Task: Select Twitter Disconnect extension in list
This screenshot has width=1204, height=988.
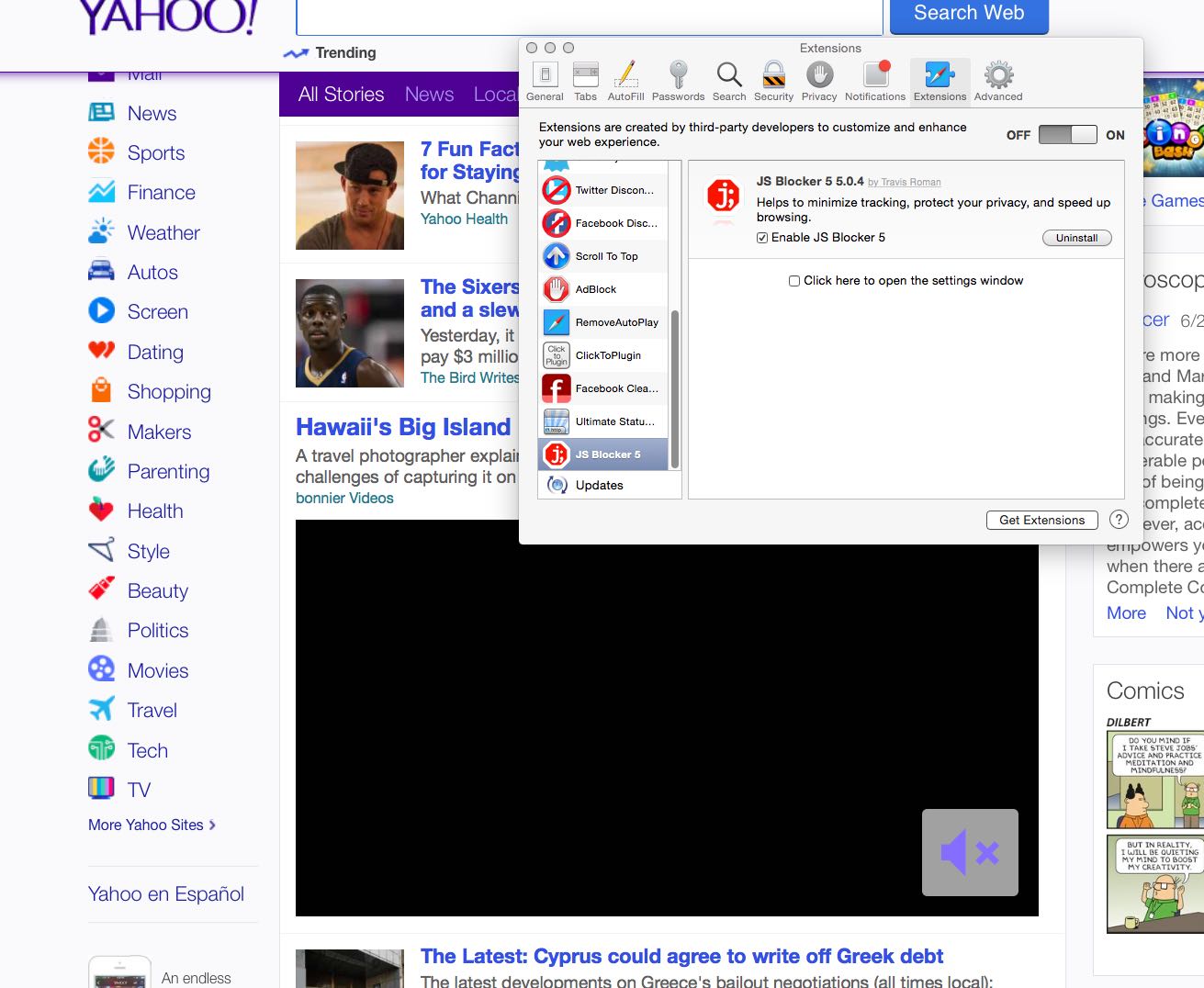Action: pyautogui.click(x=603, y=190)
